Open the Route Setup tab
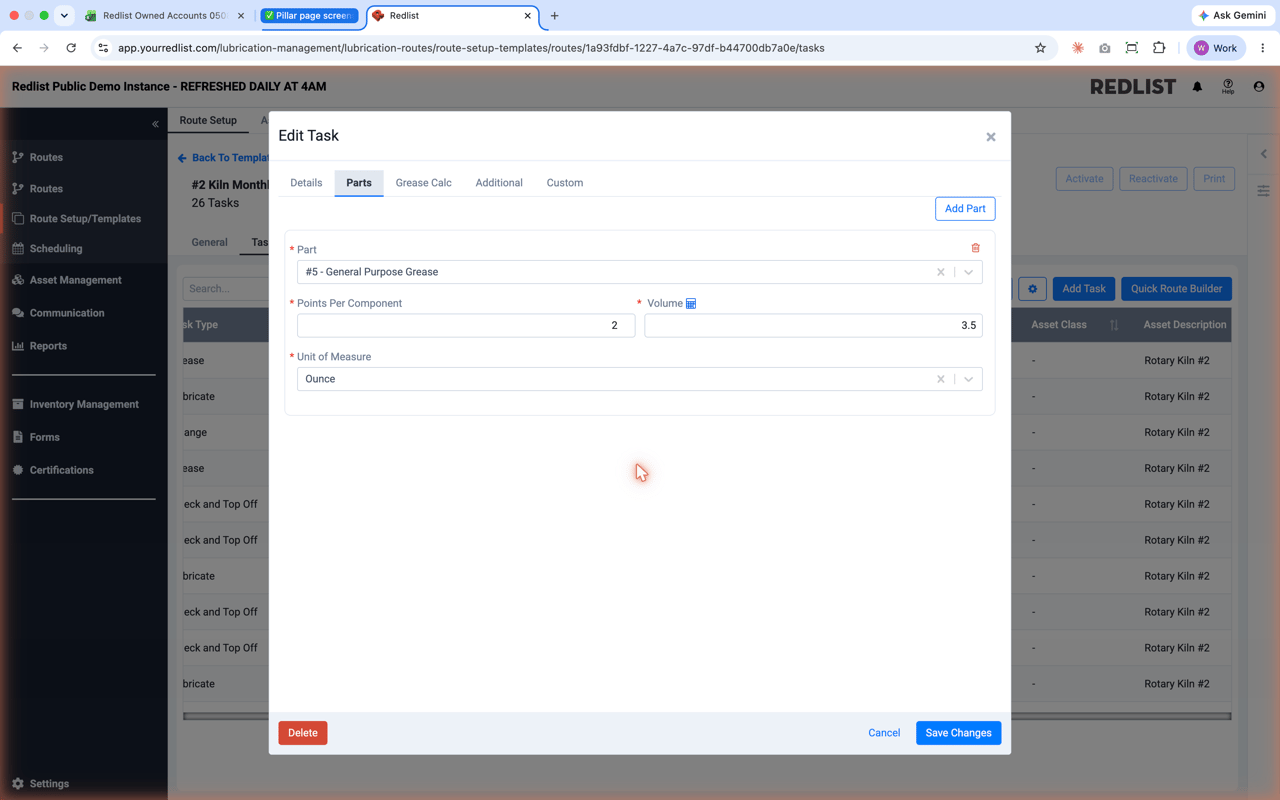1280x800 pixels. point(208,120)
